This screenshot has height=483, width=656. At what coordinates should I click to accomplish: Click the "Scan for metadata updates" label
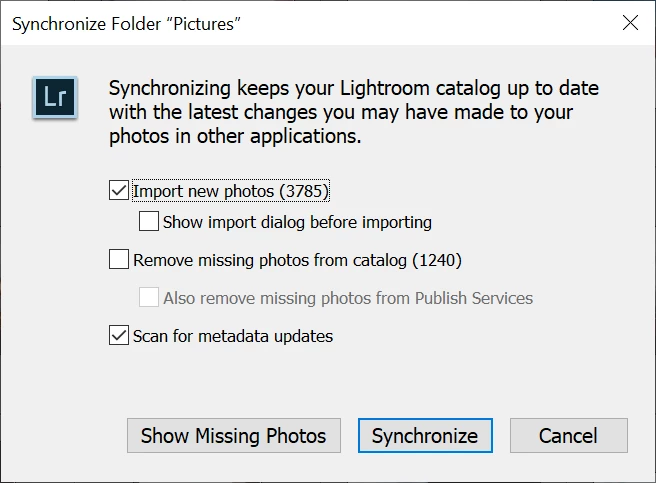[233, 336]
